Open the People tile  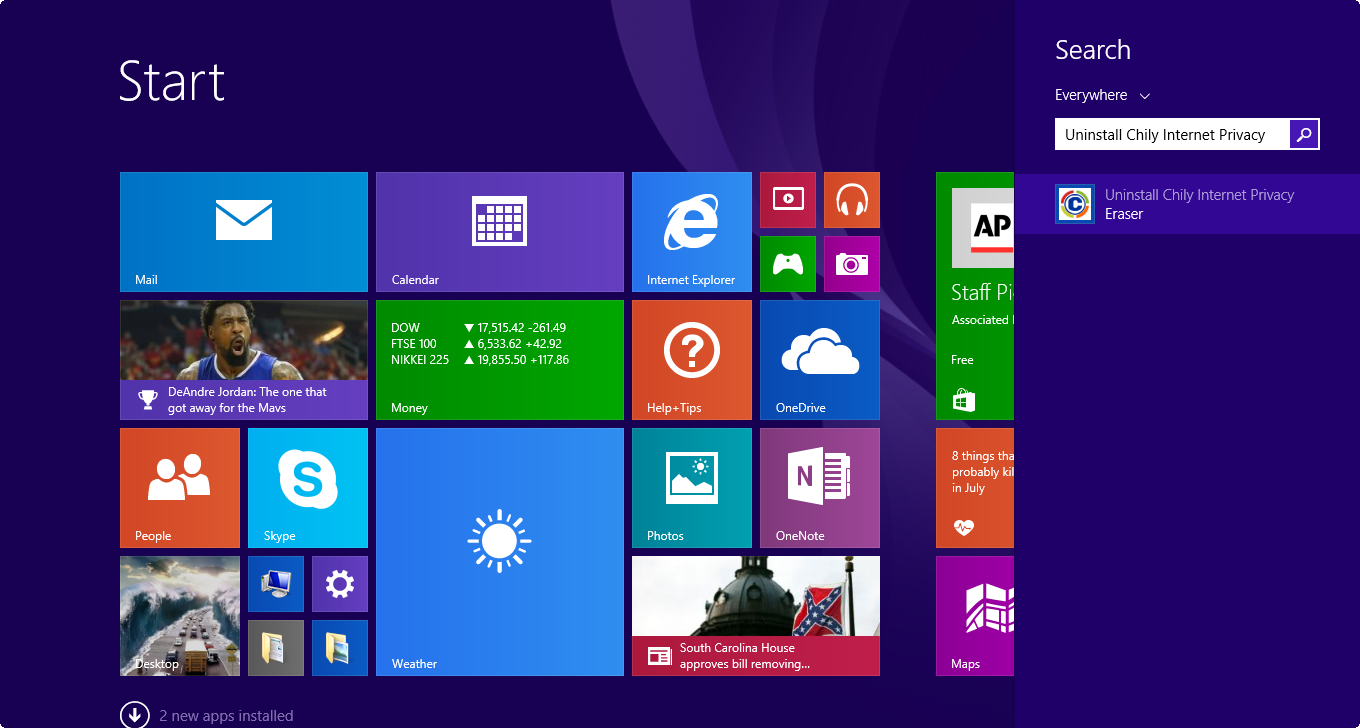pos(180,488)
